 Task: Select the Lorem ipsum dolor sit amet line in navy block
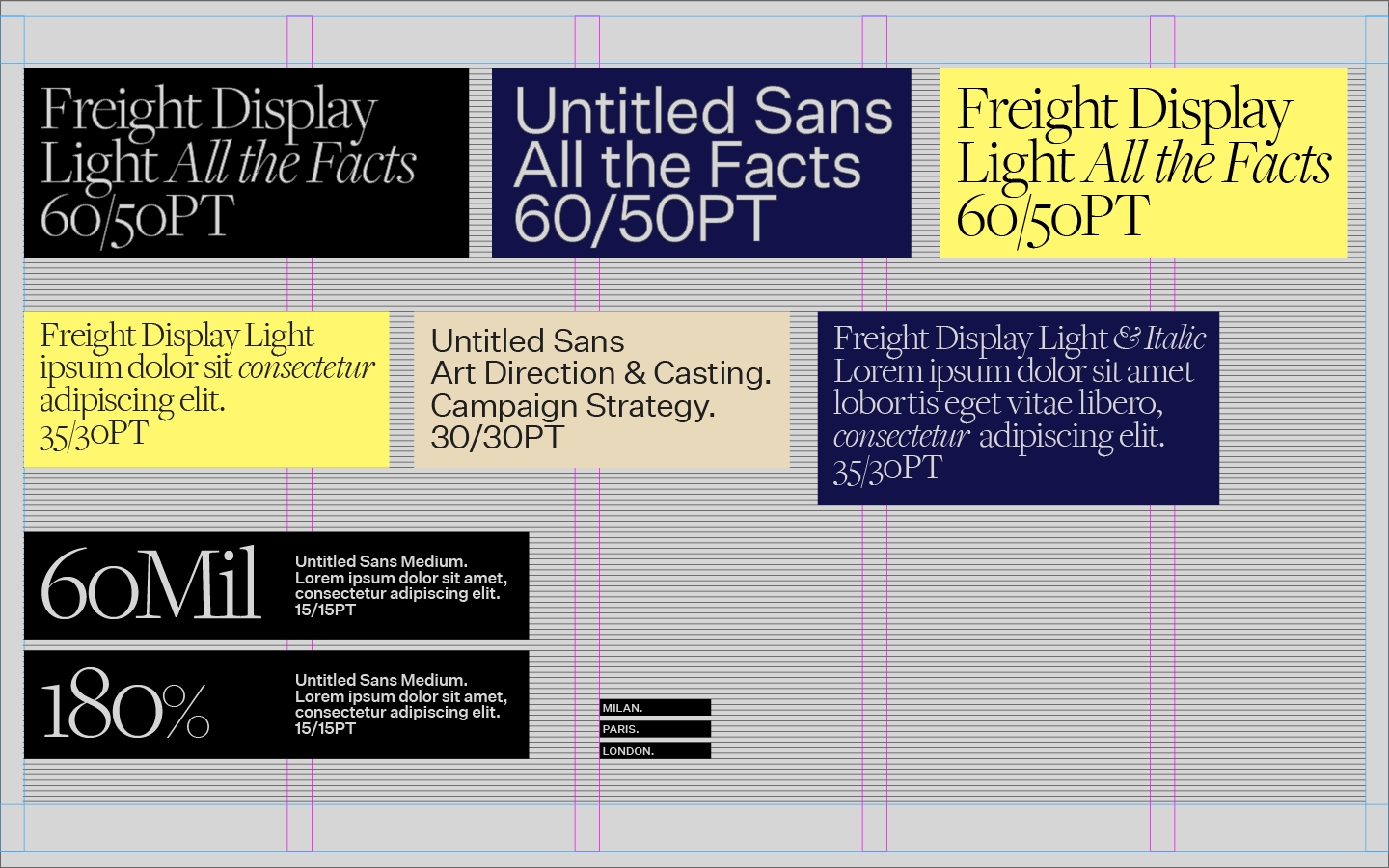(1014, 371)
